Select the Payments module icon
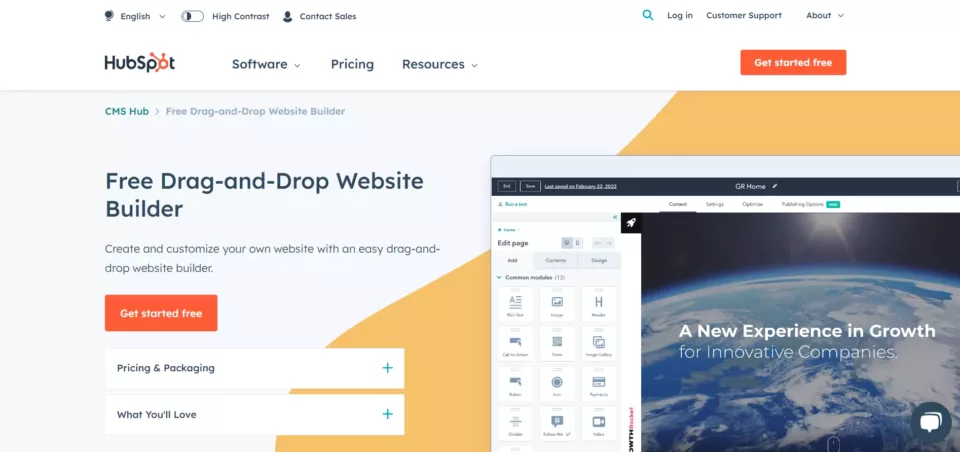Screen dimensions: 960x452 coord(598,383)
